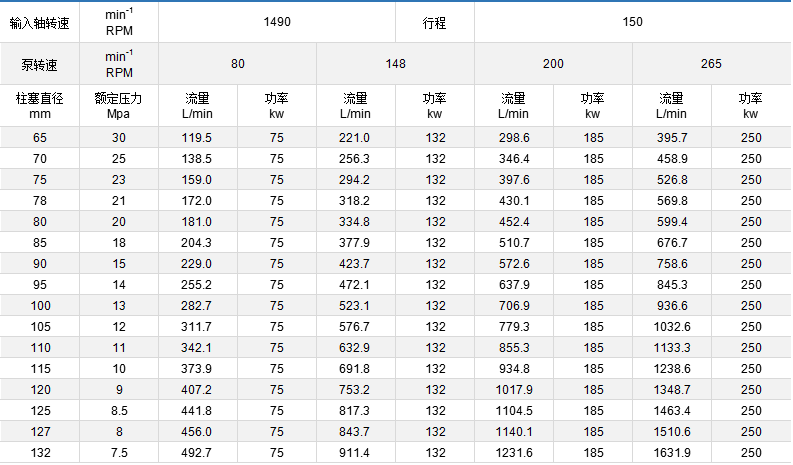Select the pump speed 148 header
793x465 pixels.
point(395,64)
